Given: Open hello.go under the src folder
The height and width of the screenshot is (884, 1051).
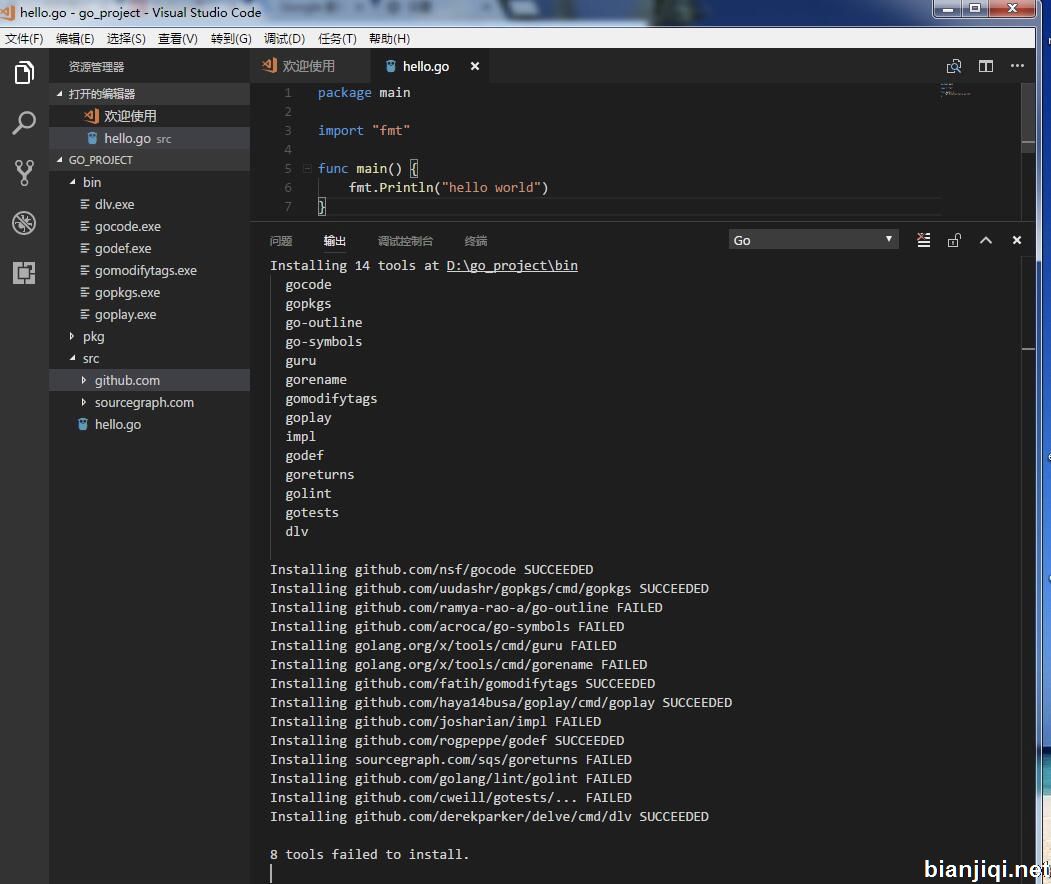Looking at the screenshot, I should (149, 424).
